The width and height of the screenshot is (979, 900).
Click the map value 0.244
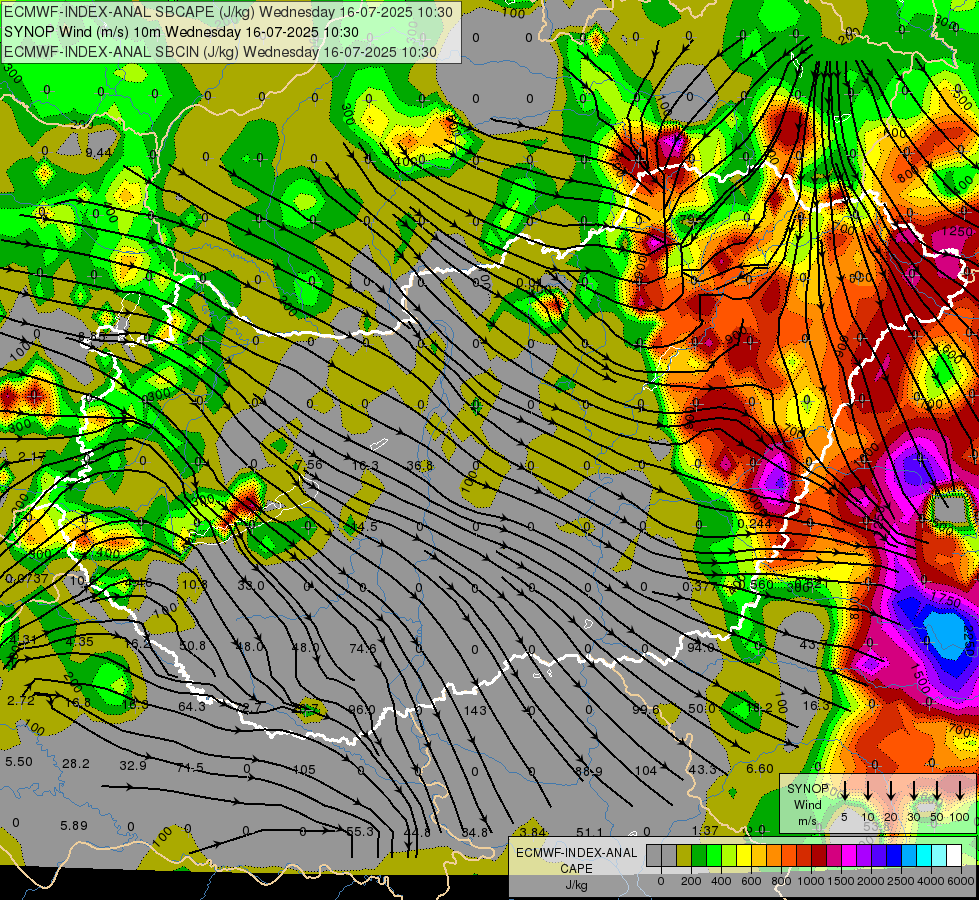[x=754, y=523]
